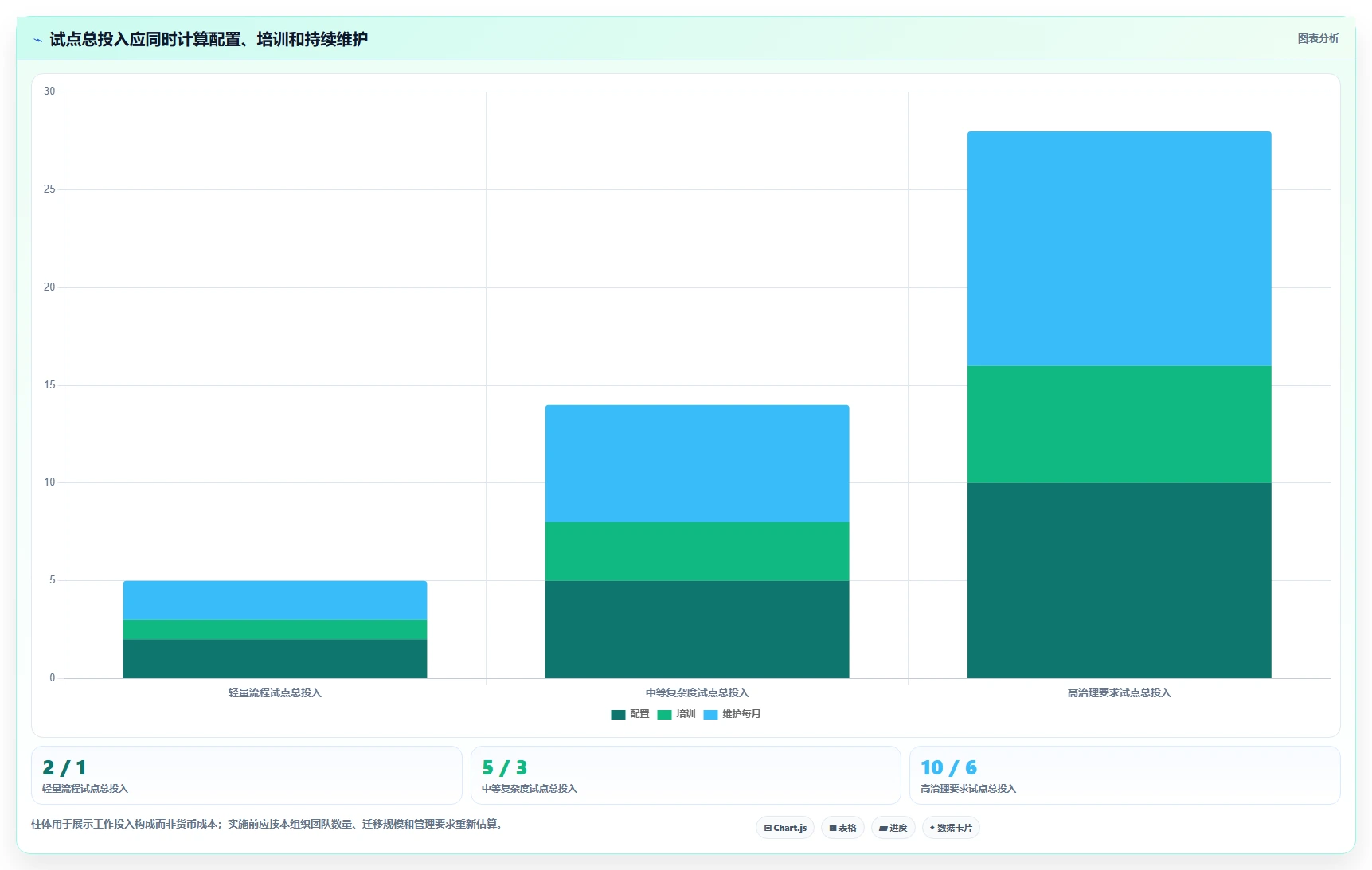The image size is (1372, 870).
Task: Open the 5 / 3 中等复杂度试点总投入 card
Action: tap(686, 775)
